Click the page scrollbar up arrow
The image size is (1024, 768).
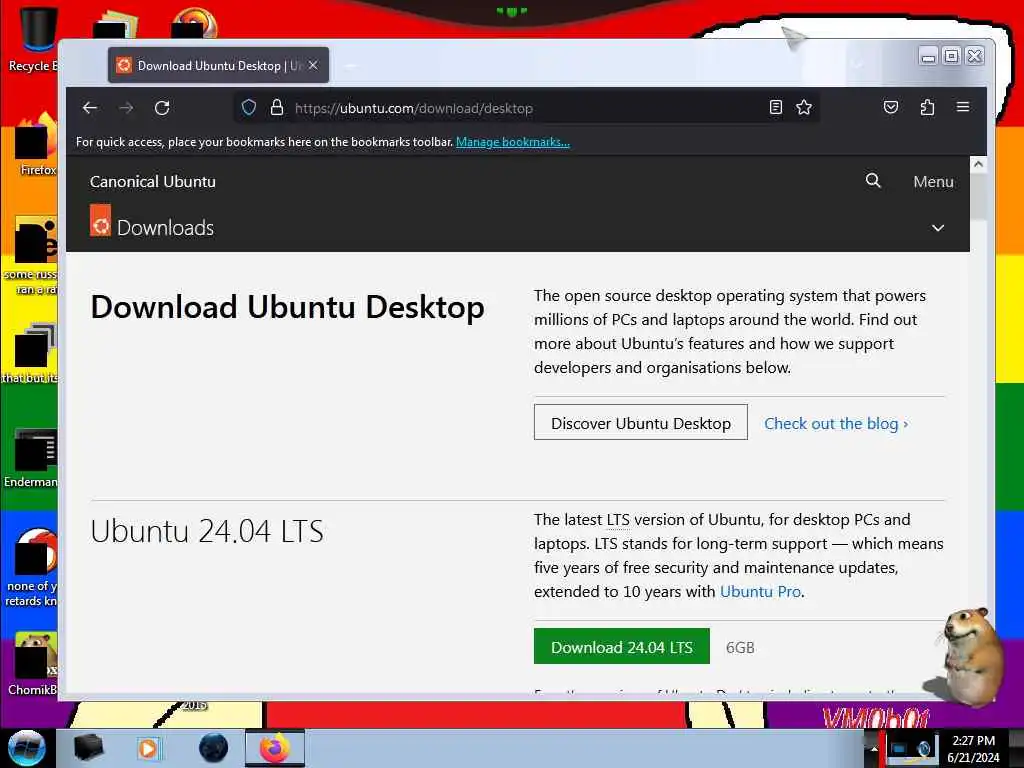click(978, 165)
